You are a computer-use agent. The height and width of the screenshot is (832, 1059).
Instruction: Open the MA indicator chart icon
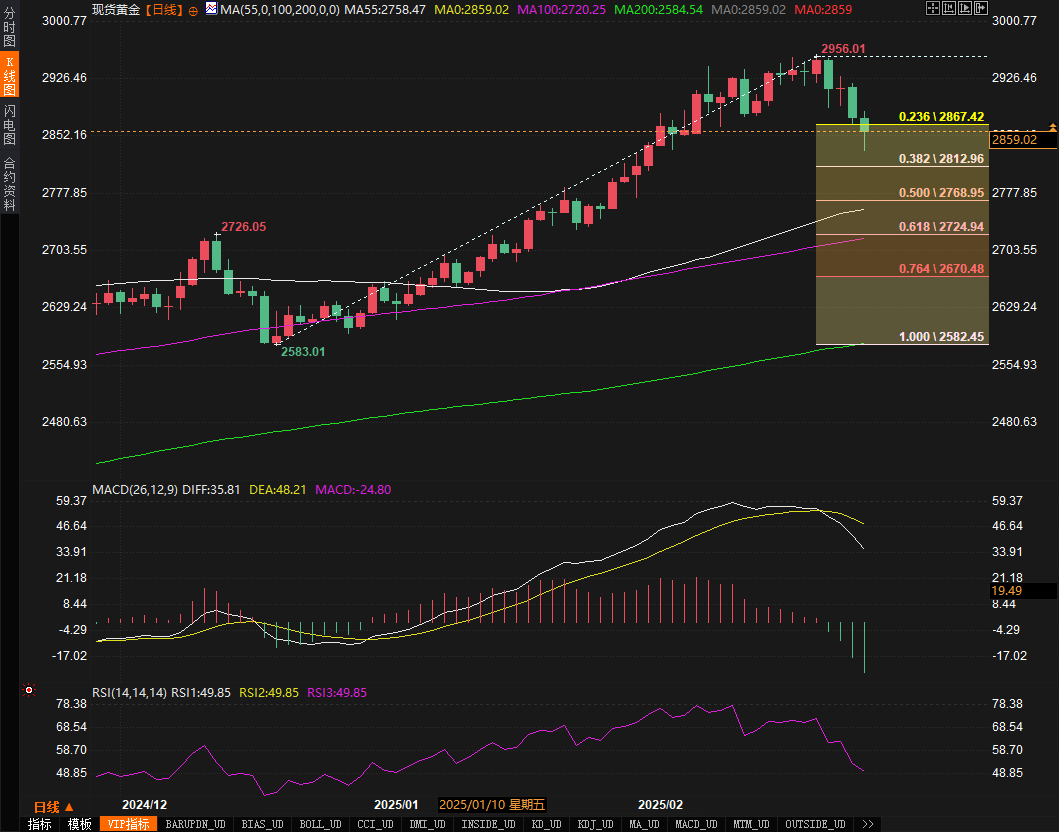211,9
